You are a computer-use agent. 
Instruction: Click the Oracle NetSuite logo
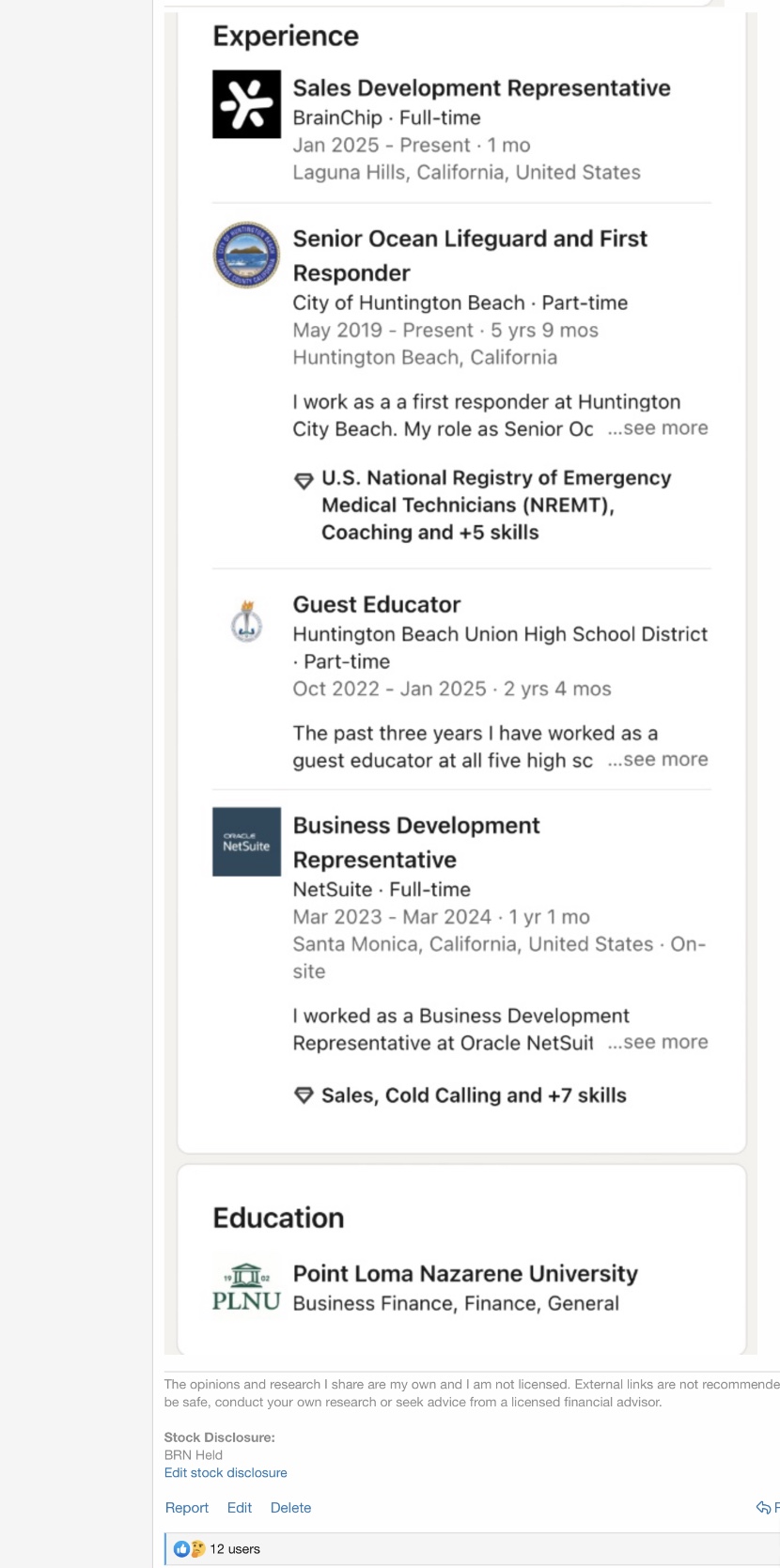point(246,842)
